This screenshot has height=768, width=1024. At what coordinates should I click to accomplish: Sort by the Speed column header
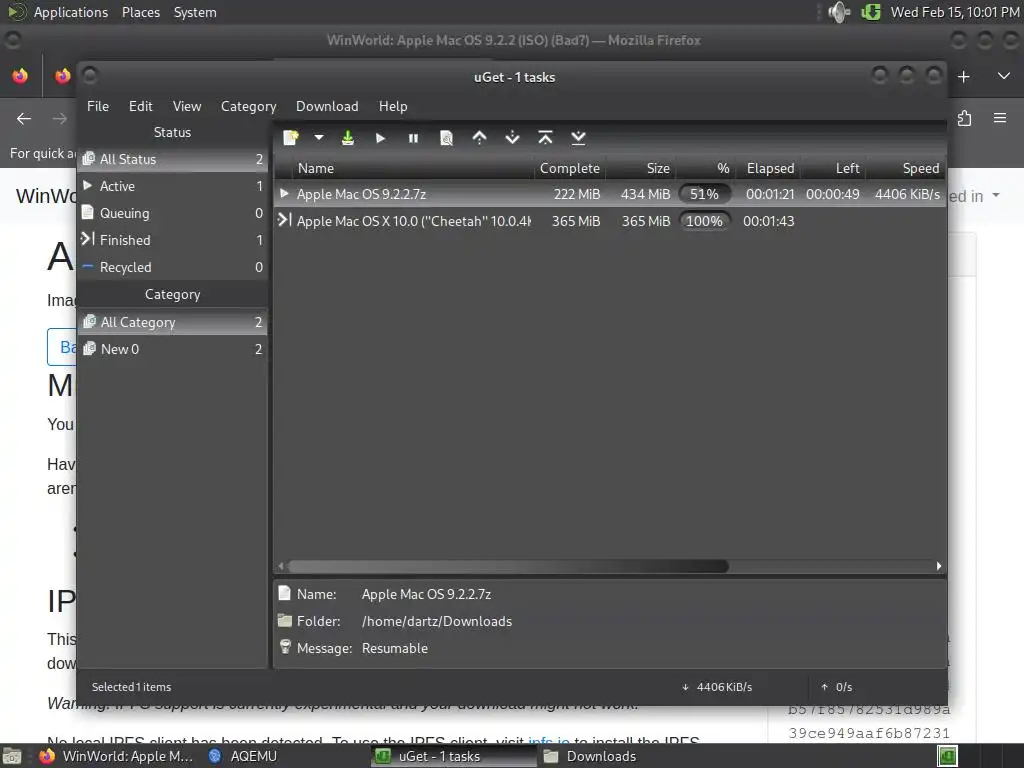(906, 168)
